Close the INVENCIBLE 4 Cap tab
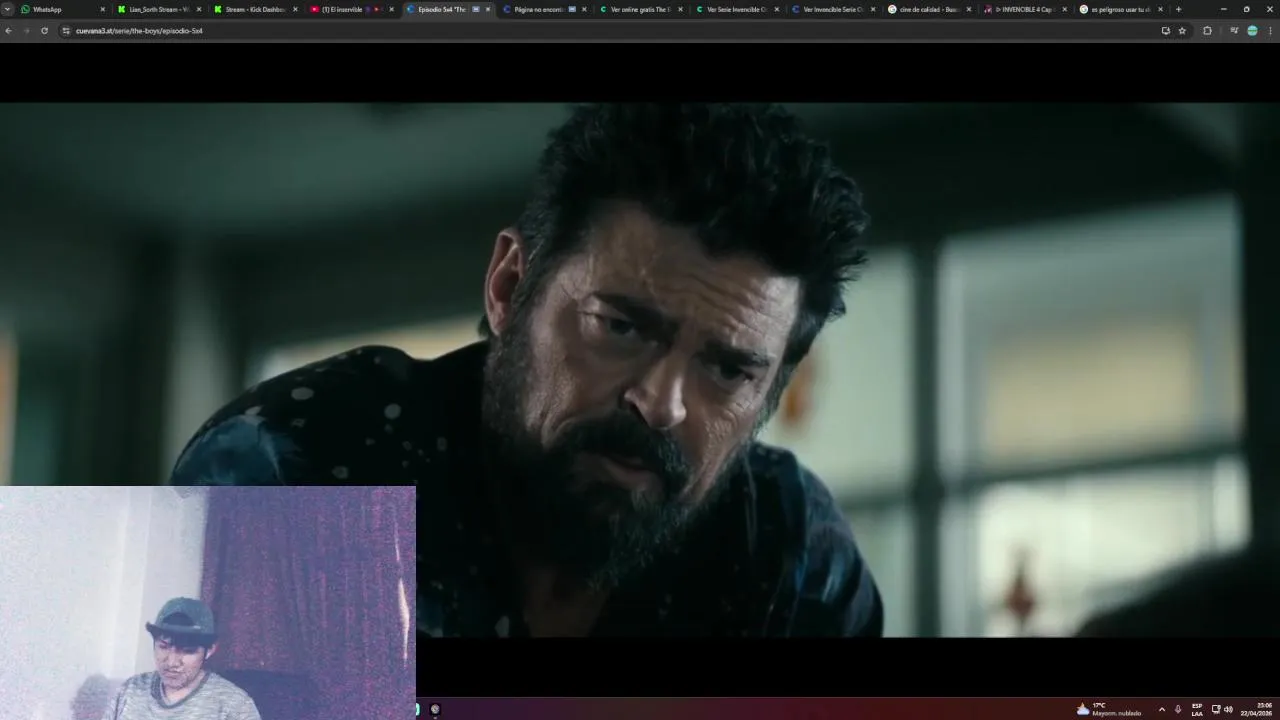The width and height of the screenshot is (1280, 720). click(1064, 9)
